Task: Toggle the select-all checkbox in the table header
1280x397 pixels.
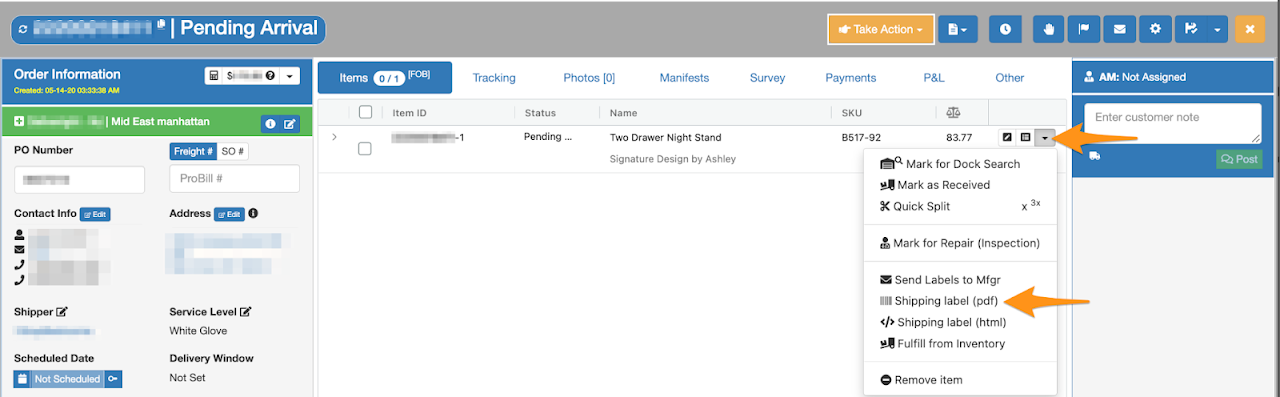Action: pos(365,112)
